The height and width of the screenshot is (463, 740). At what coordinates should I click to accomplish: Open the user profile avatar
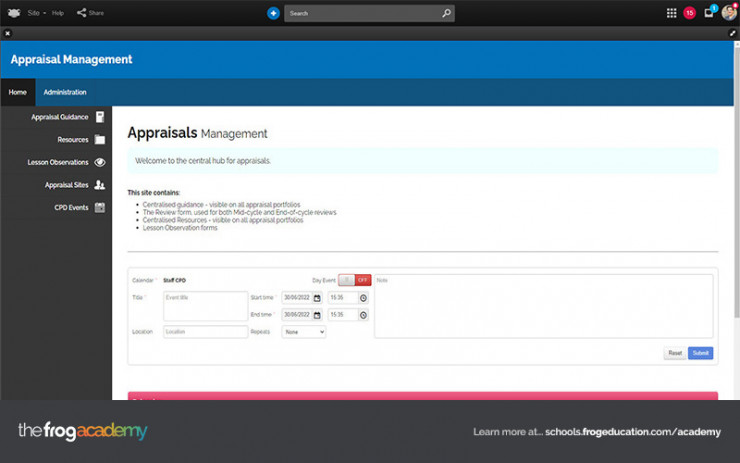click(x=729, y=13)
